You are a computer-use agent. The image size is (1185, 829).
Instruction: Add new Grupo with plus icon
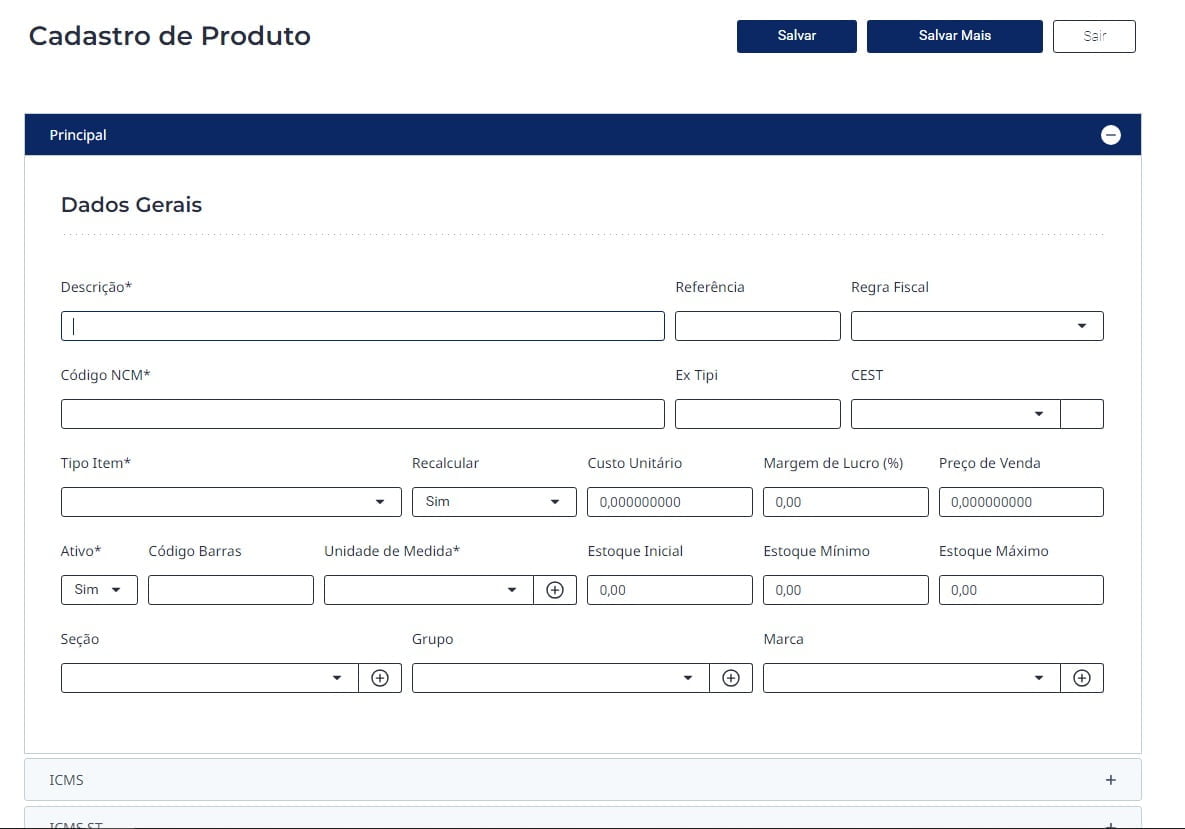[731, 678]
